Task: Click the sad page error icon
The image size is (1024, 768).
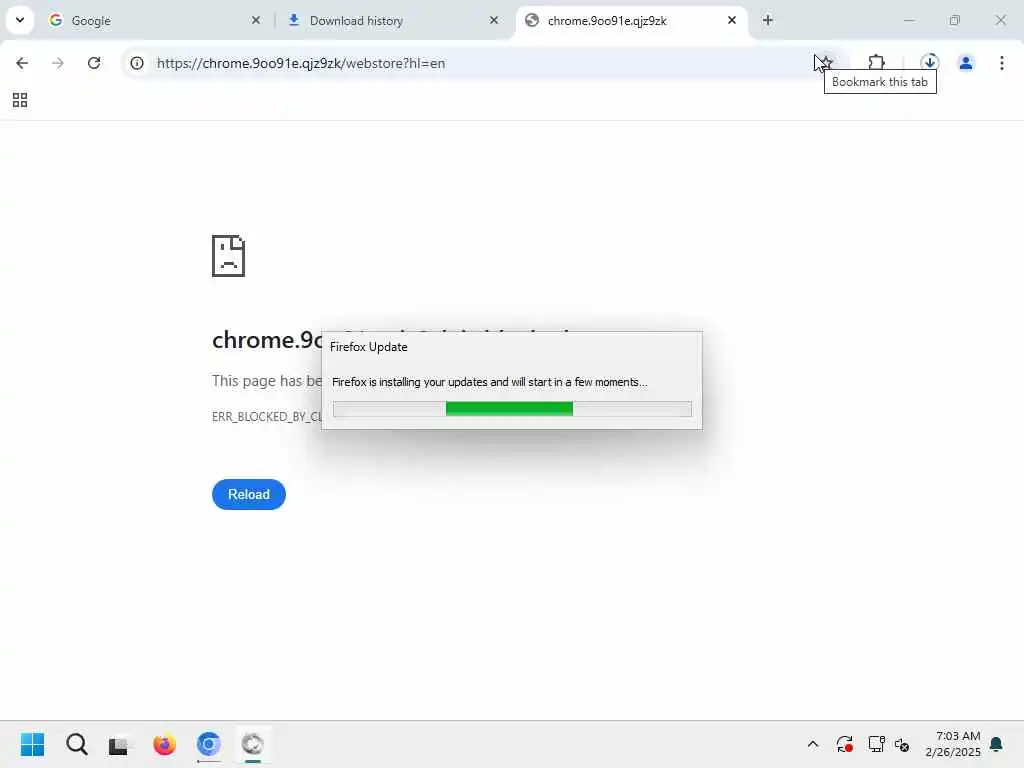Action: pyautogui.click(x=228, y=256)
